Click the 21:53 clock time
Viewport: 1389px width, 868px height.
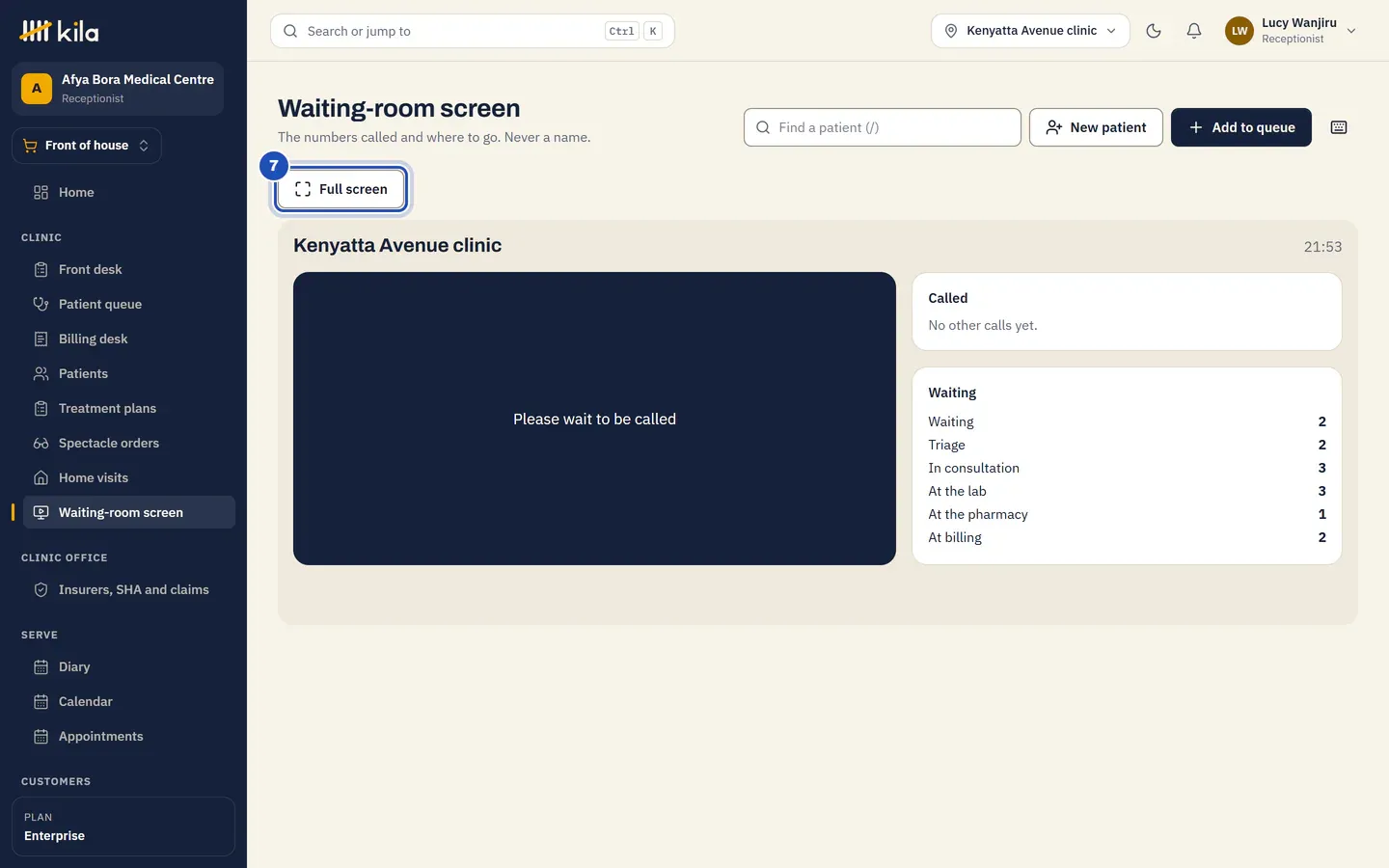click(x=1322, y=247)
